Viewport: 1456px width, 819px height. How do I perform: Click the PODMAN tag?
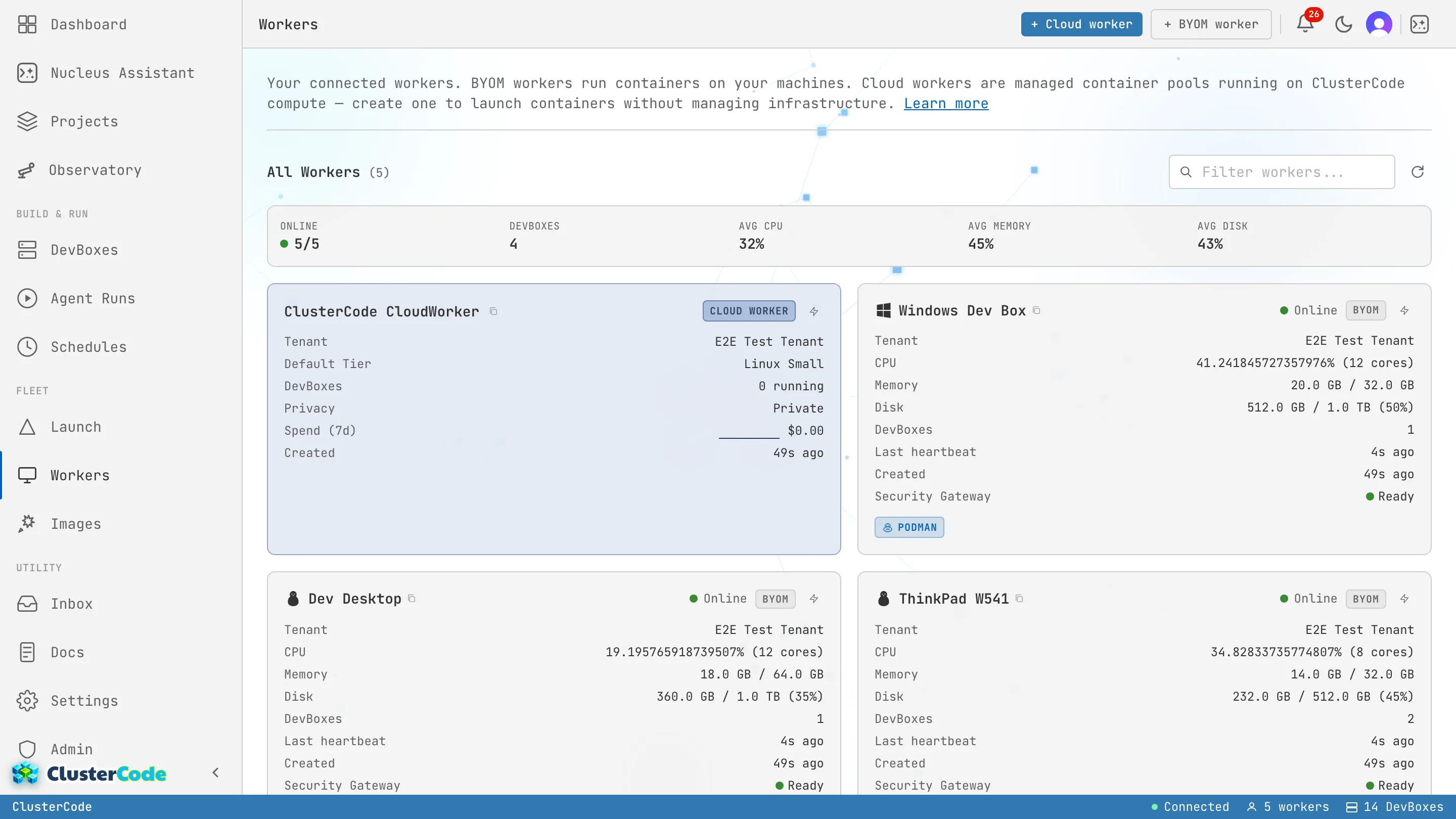click(x=909, y=527)
